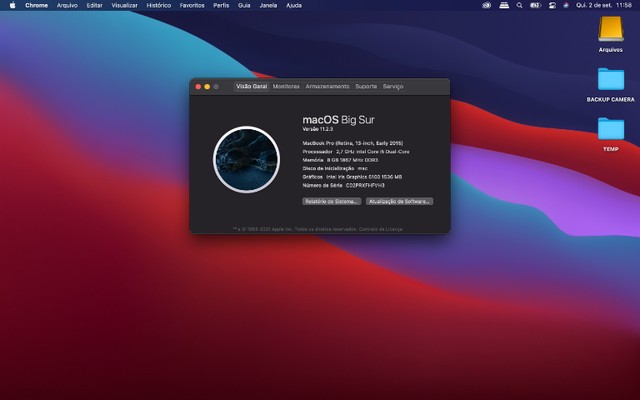Switch to the Suporte tab
Image resolution: width=640 pixels, height=400 pixels.
click(366, 87)
